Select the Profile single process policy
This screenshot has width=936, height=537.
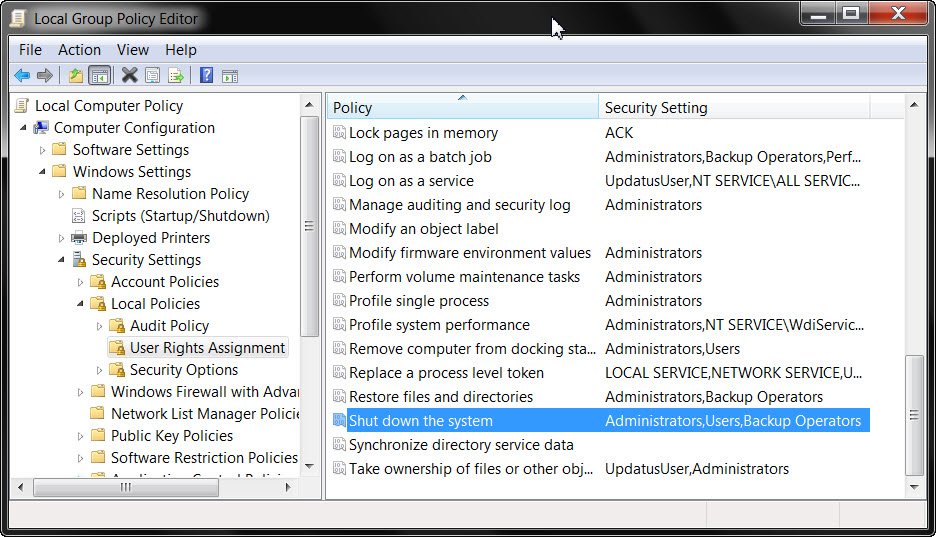pyautogui.click(x=419, y=300)
